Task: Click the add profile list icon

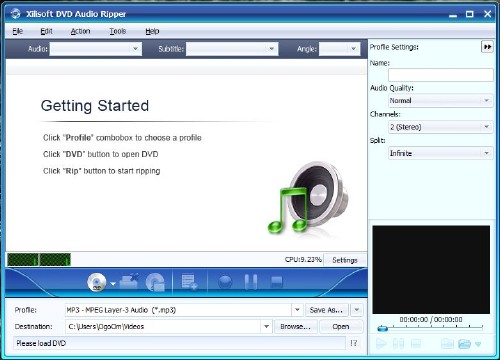Action: pyautogui.click(x=189, y=282)
